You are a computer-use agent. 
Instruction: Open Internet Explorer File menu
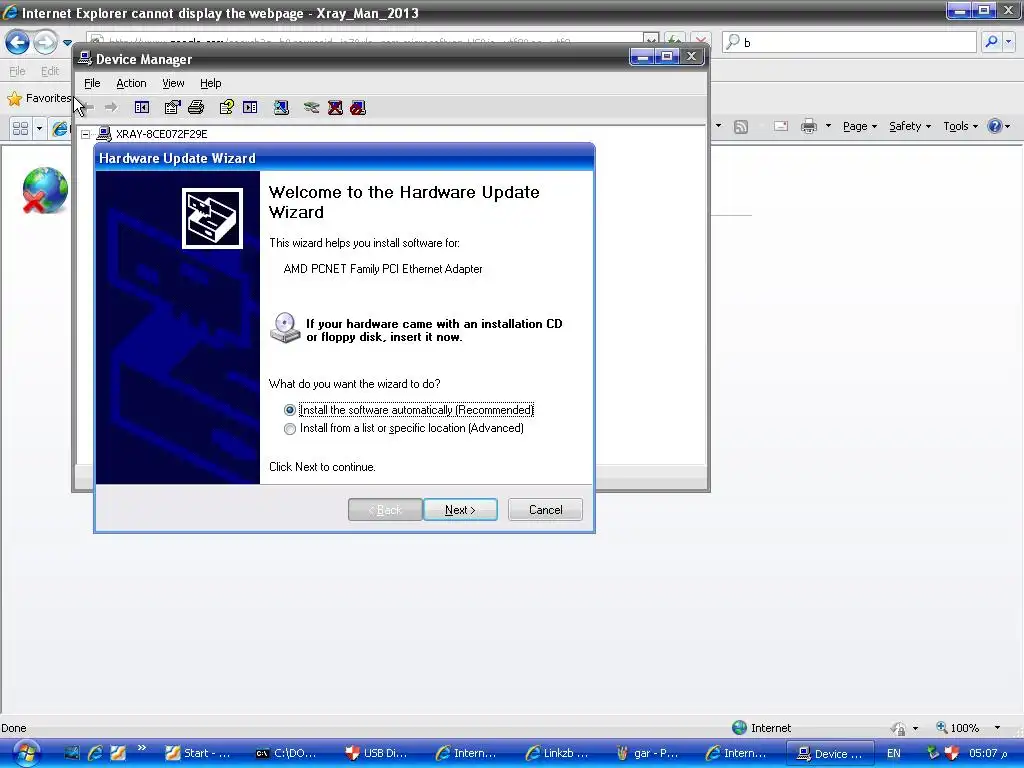(17, 71)
